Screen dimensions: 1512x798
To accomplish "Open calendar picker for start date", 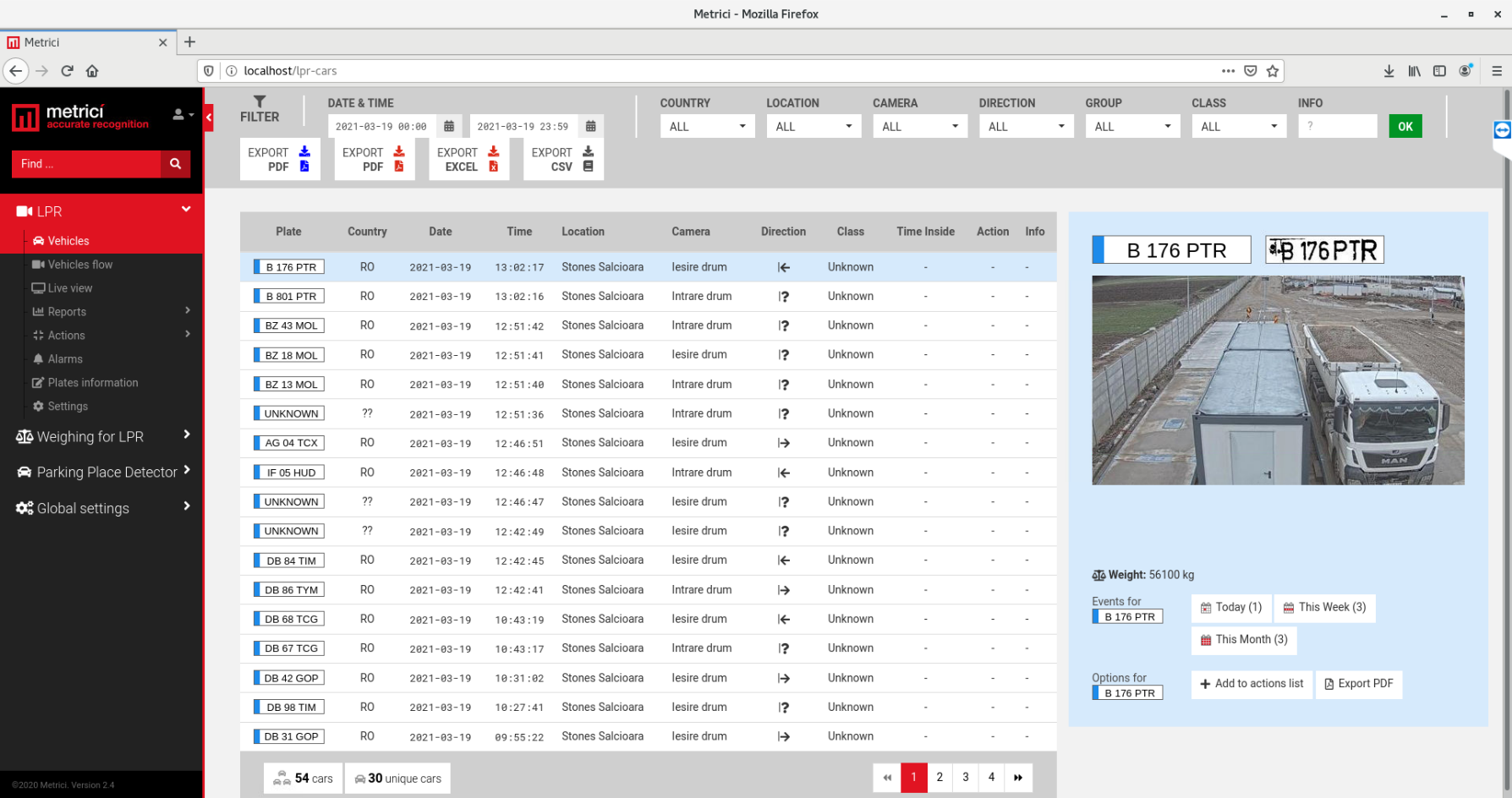I will [x=449, y=126].
